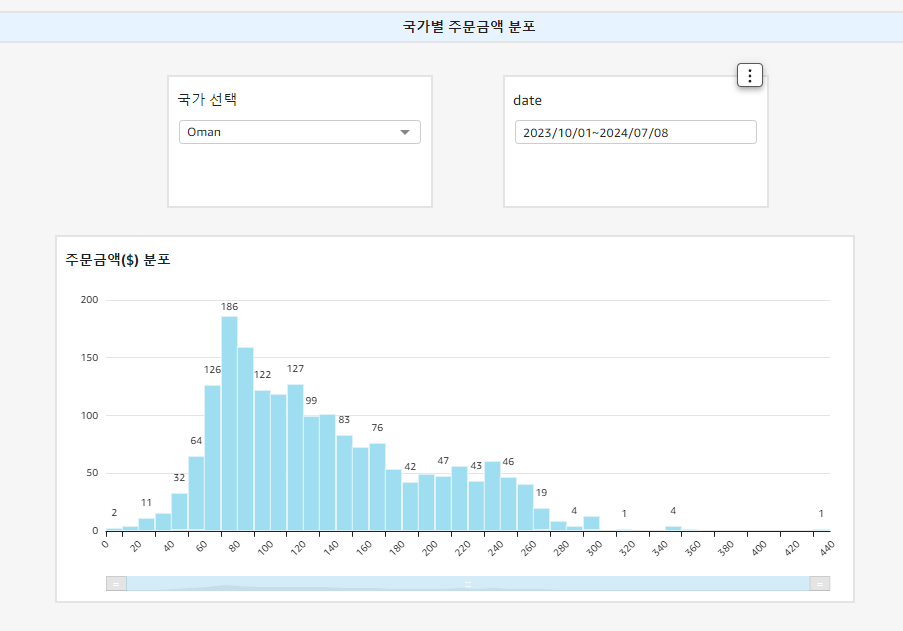Click the chart title 주문금액($) 분포

pyautogui.click(x=118, y=260)
